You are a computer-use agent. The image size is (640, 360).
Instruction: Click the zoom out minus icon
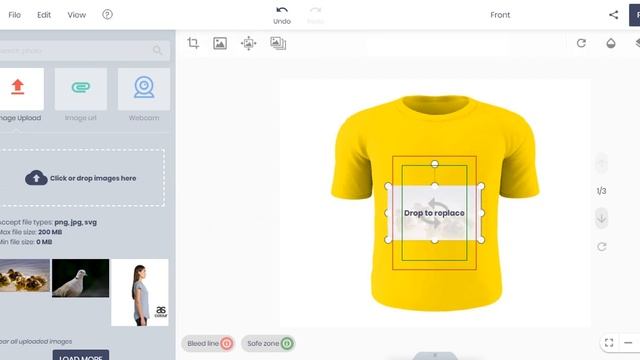tap(628, 343)
